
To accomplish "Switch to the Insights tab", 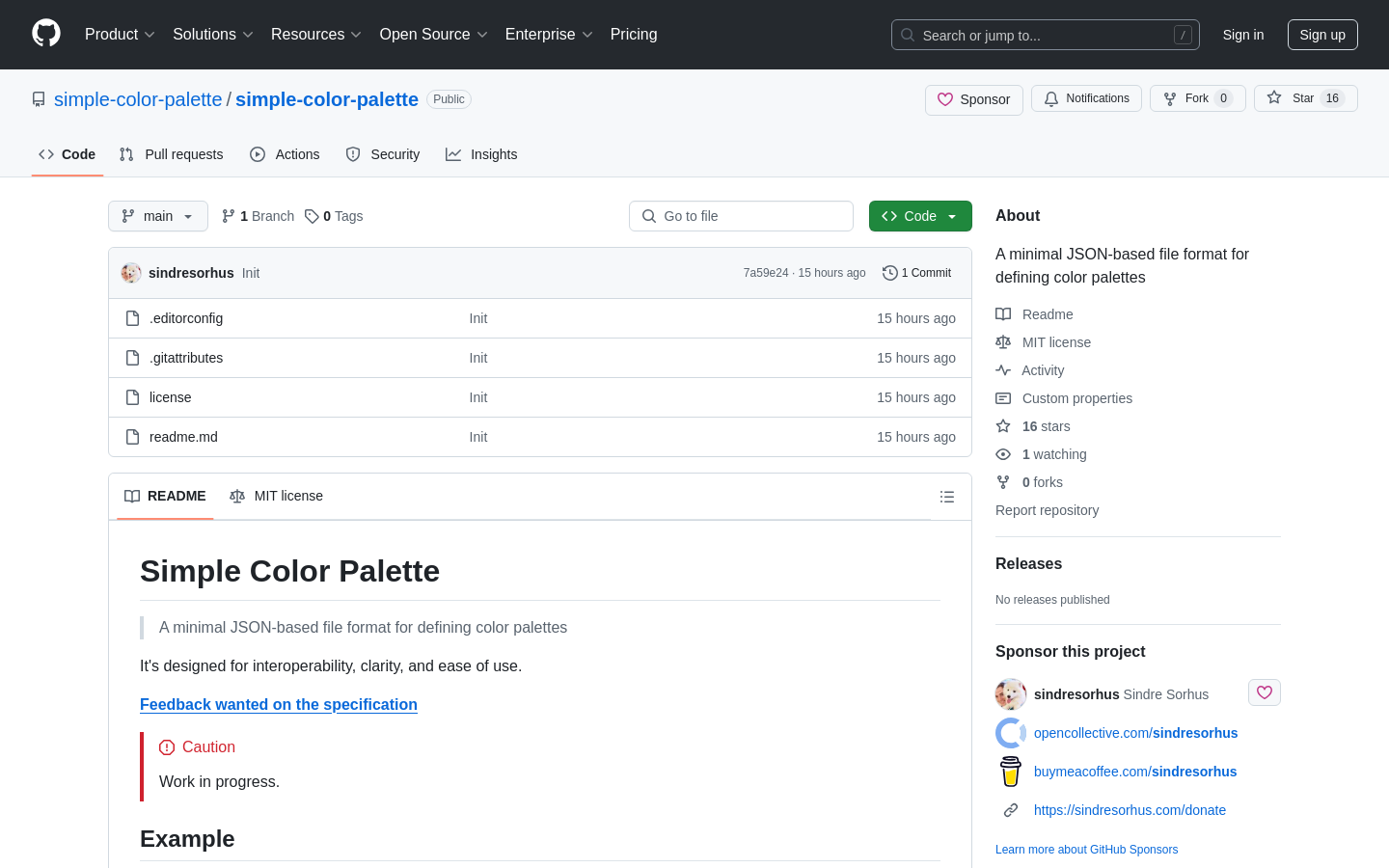I will [481, 154].
